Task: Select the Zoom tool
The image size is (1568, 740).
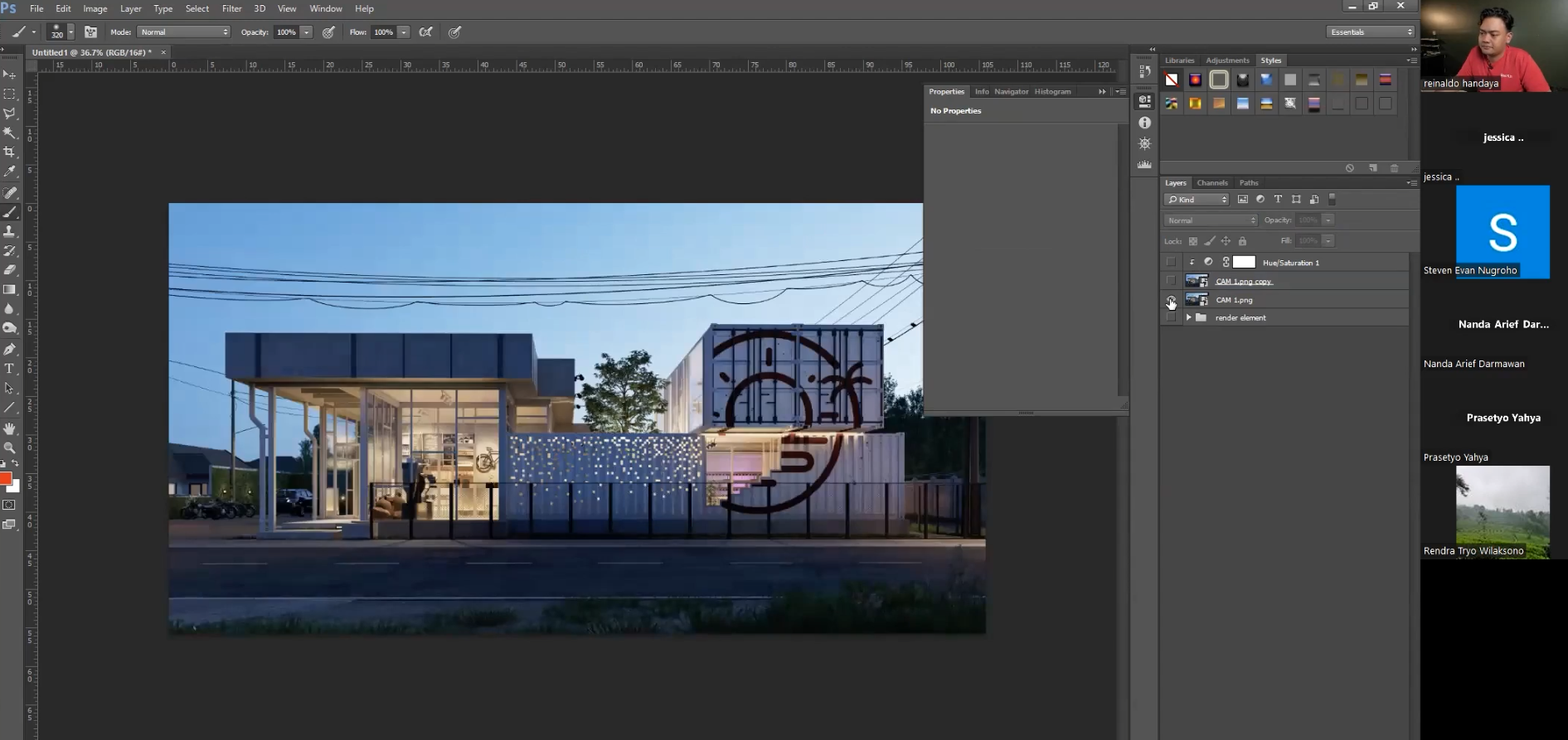Action: (10, 447)
